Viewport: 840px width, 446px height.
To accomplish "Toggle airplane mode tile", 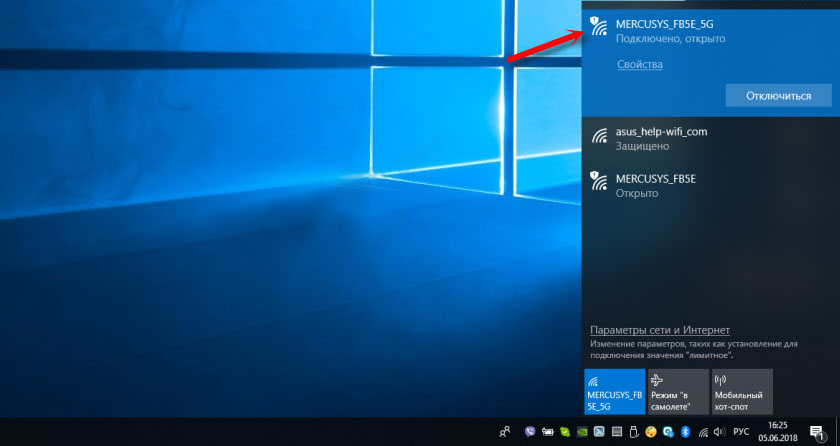I will tap(678, 392).
